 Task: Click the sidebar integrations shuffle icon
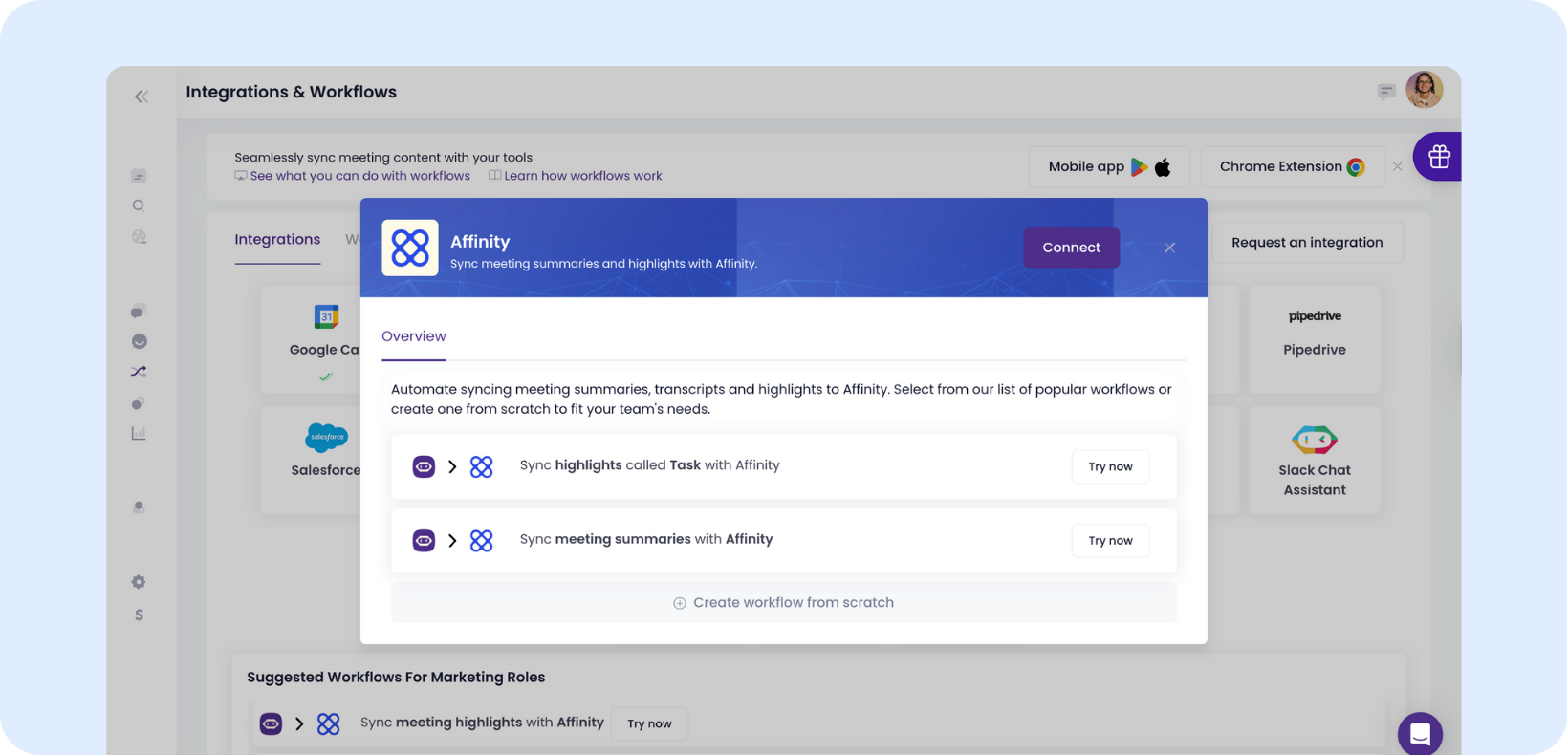coord(139,372)
